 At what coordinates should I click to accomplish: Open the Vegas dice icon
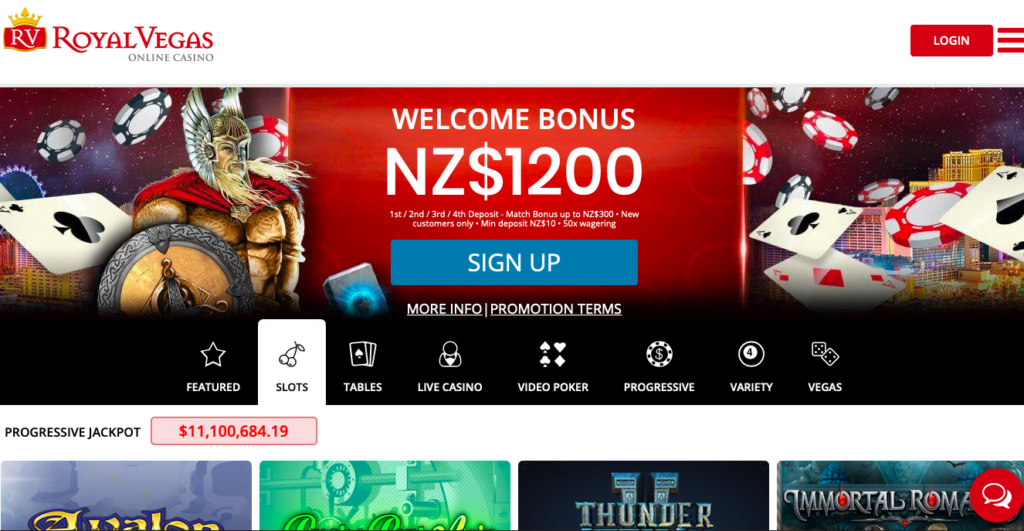click(x=825, y=354)
